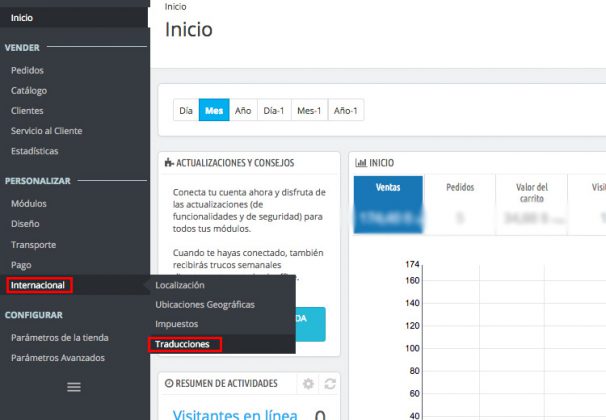Select the Ventas chart tab

[x=388, y=187]
